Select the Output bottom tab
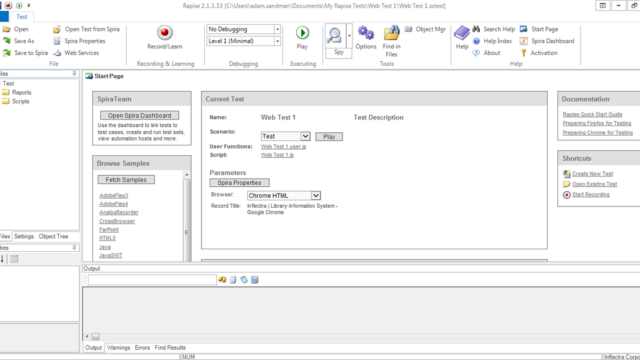The height and width of the screenshot is (360, 640). (x=93, y=348)
